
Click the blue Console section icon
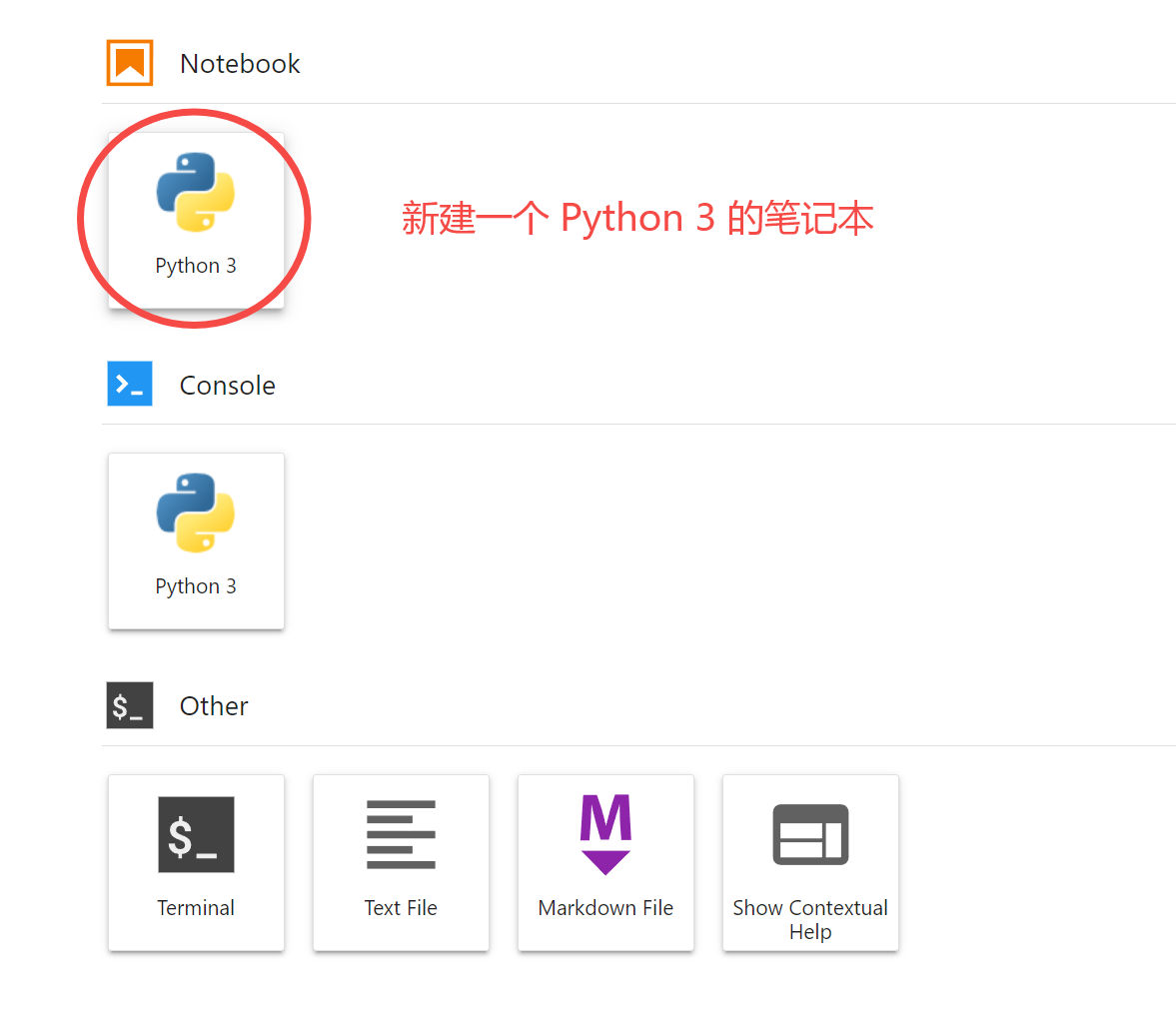click(130, 384)
